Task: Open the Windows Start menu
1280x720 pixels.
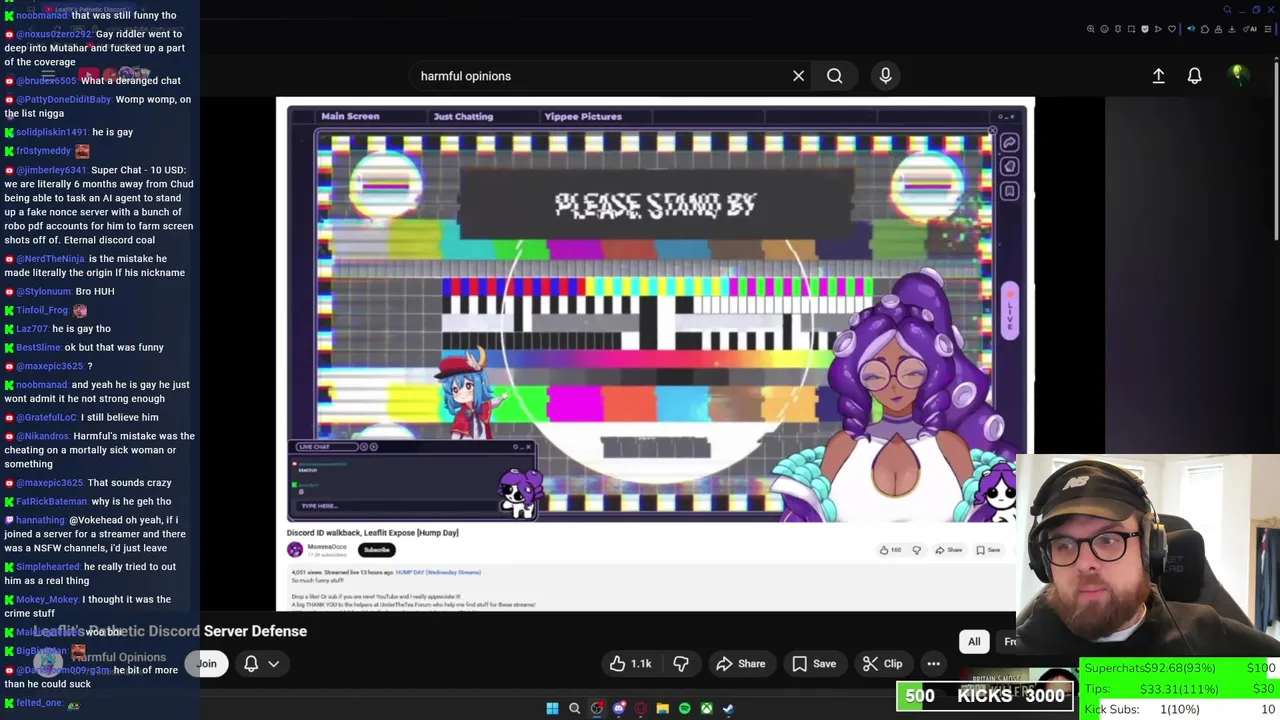Action: 552,709
